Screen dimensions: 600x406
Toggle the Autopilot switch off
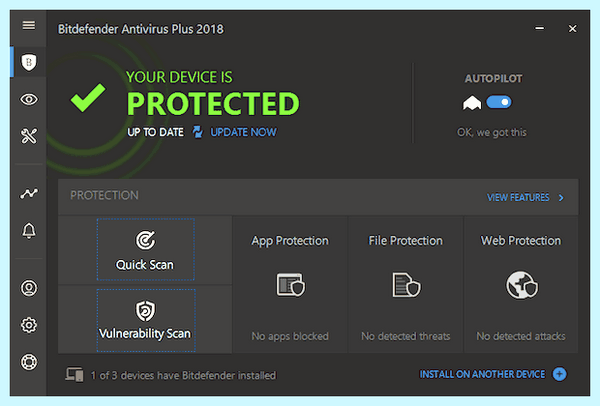click(x=499, y=102)
